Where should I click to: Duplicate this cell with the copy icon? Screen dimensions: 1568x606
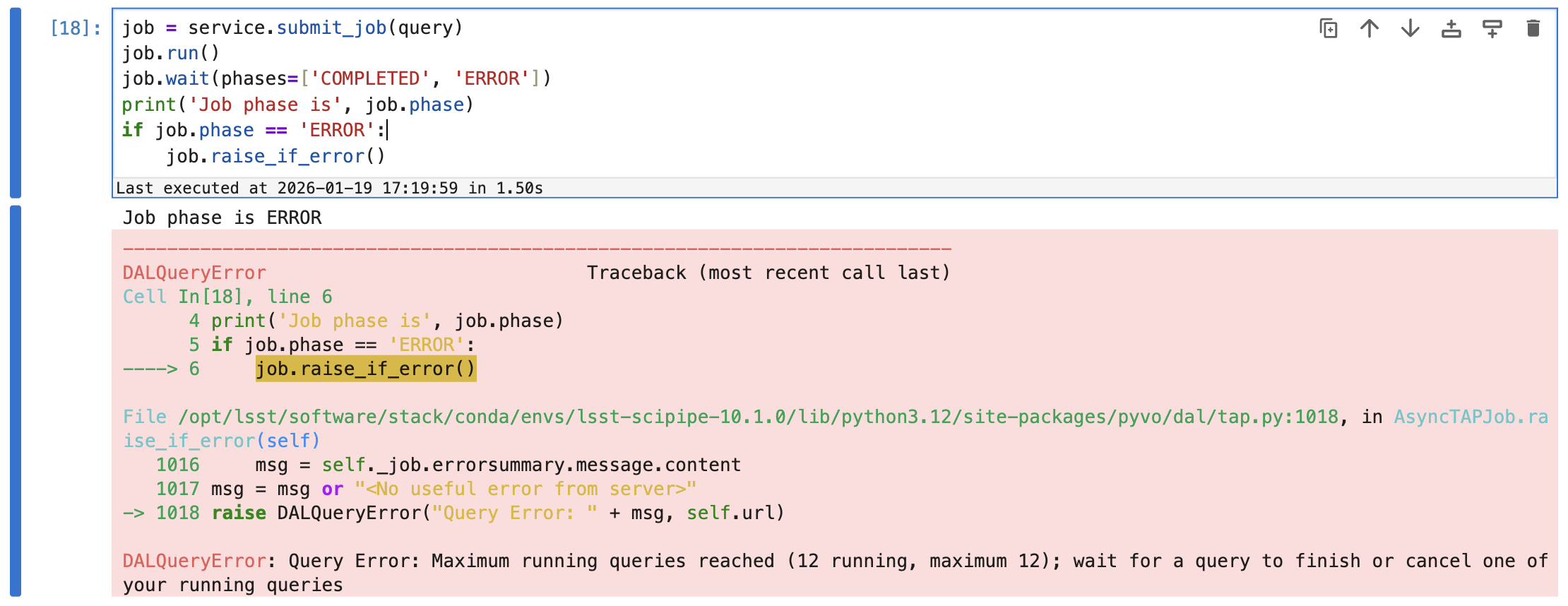tap(1329, 28)
